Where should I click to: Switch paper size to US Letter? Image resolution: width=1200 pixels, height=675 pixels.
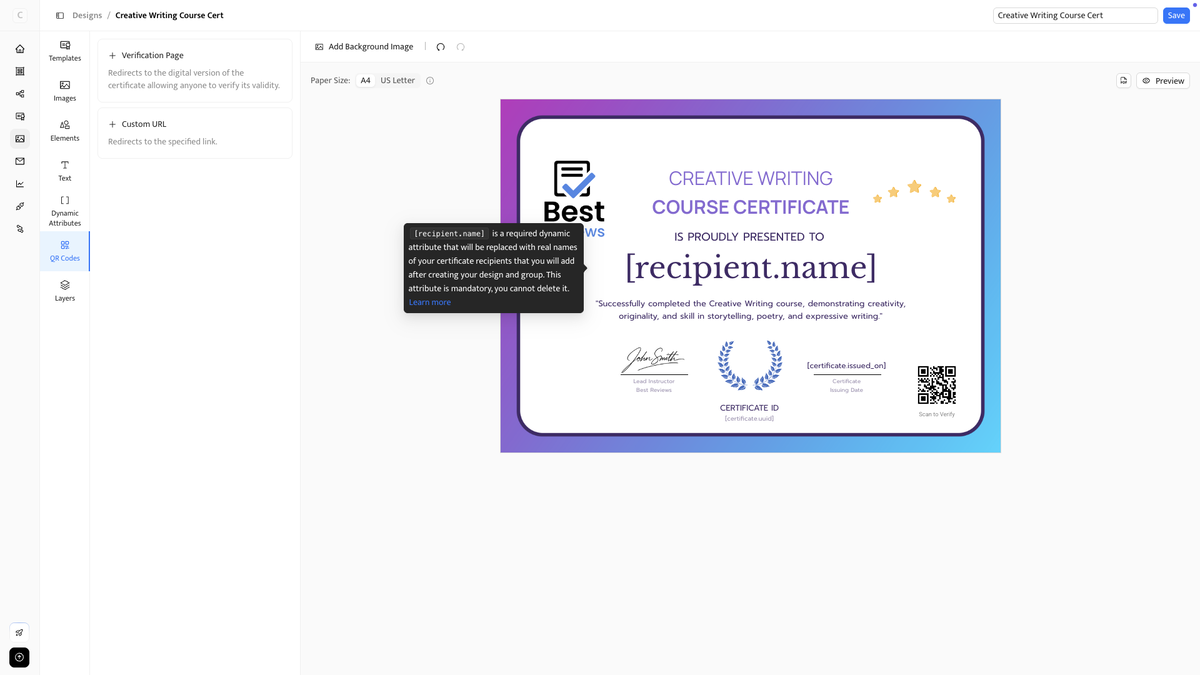(397, 80)
